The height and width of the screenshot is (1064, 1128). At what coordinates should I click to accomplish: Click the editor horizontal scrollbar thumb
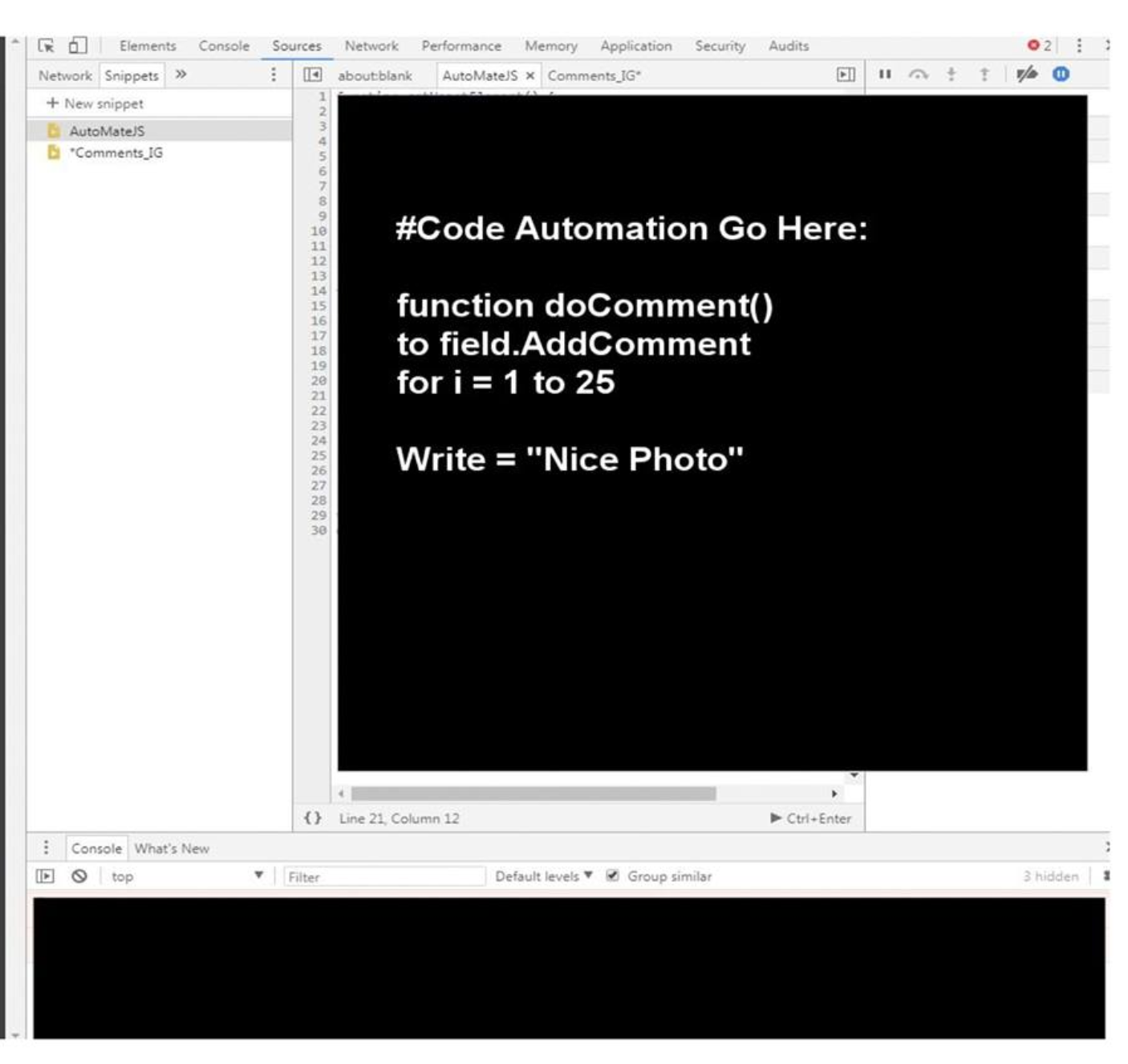point(534,794)
